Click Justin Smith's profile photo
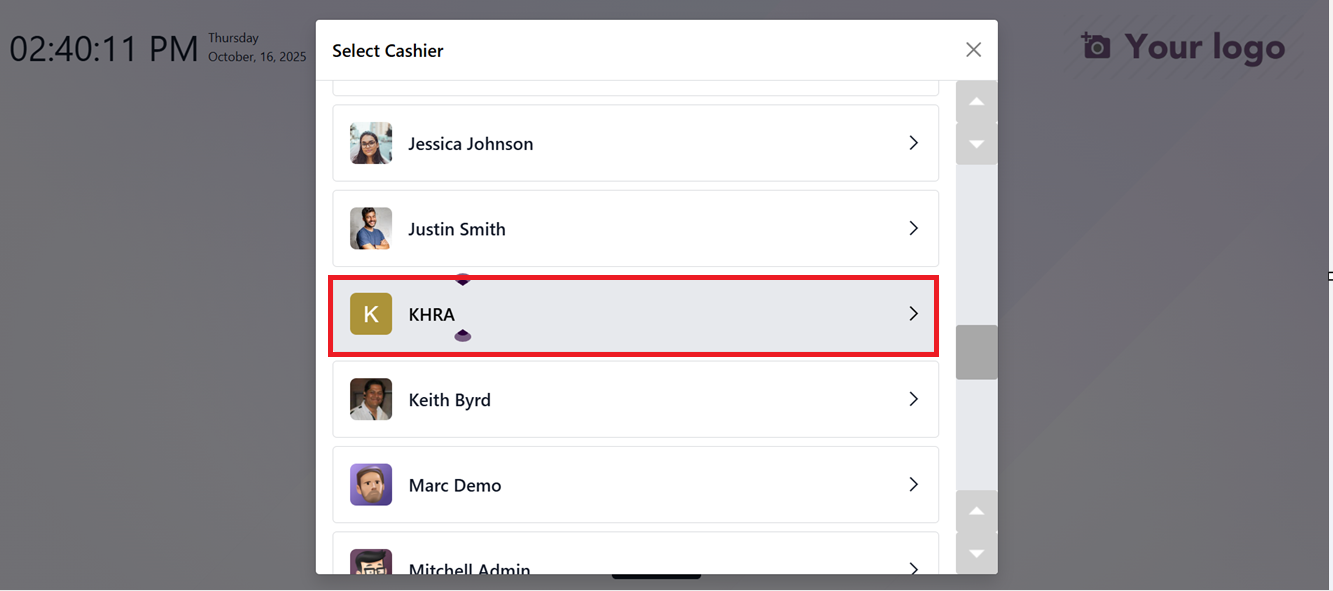1333x591 pixels. tap(371, 229)
